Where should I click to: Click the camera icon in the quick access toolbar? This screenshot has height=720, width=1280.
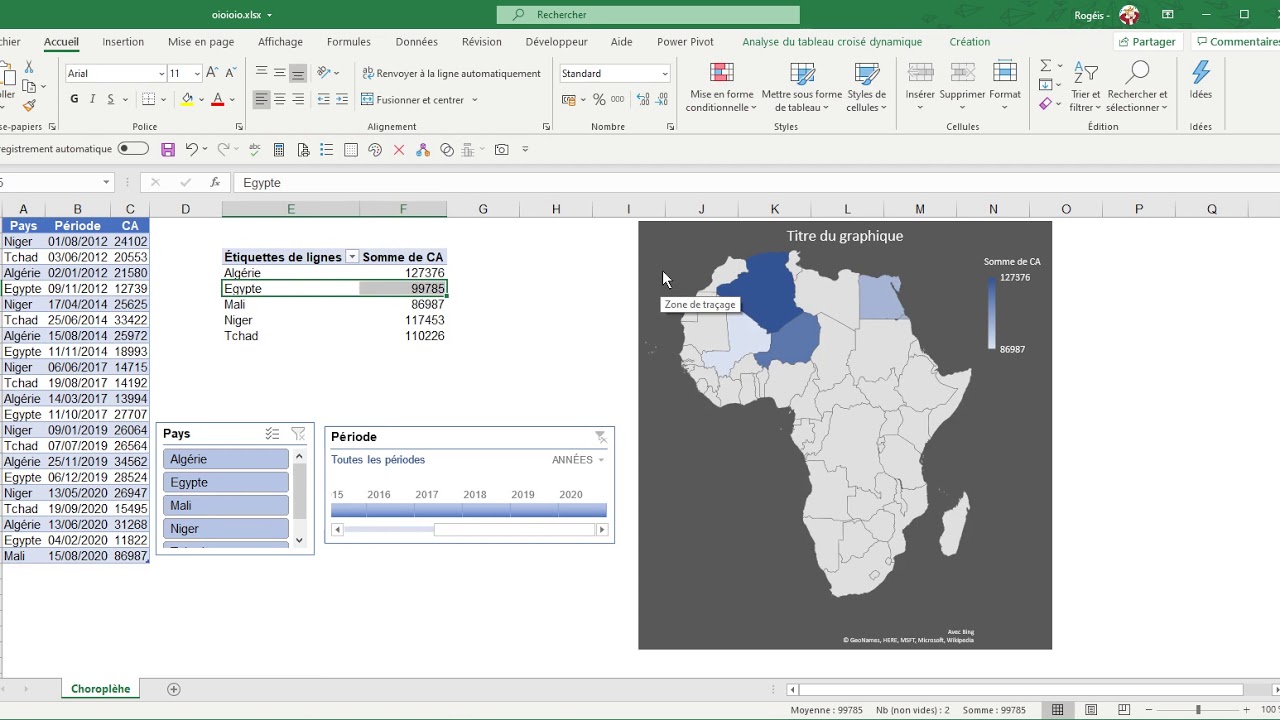point(501,150)
